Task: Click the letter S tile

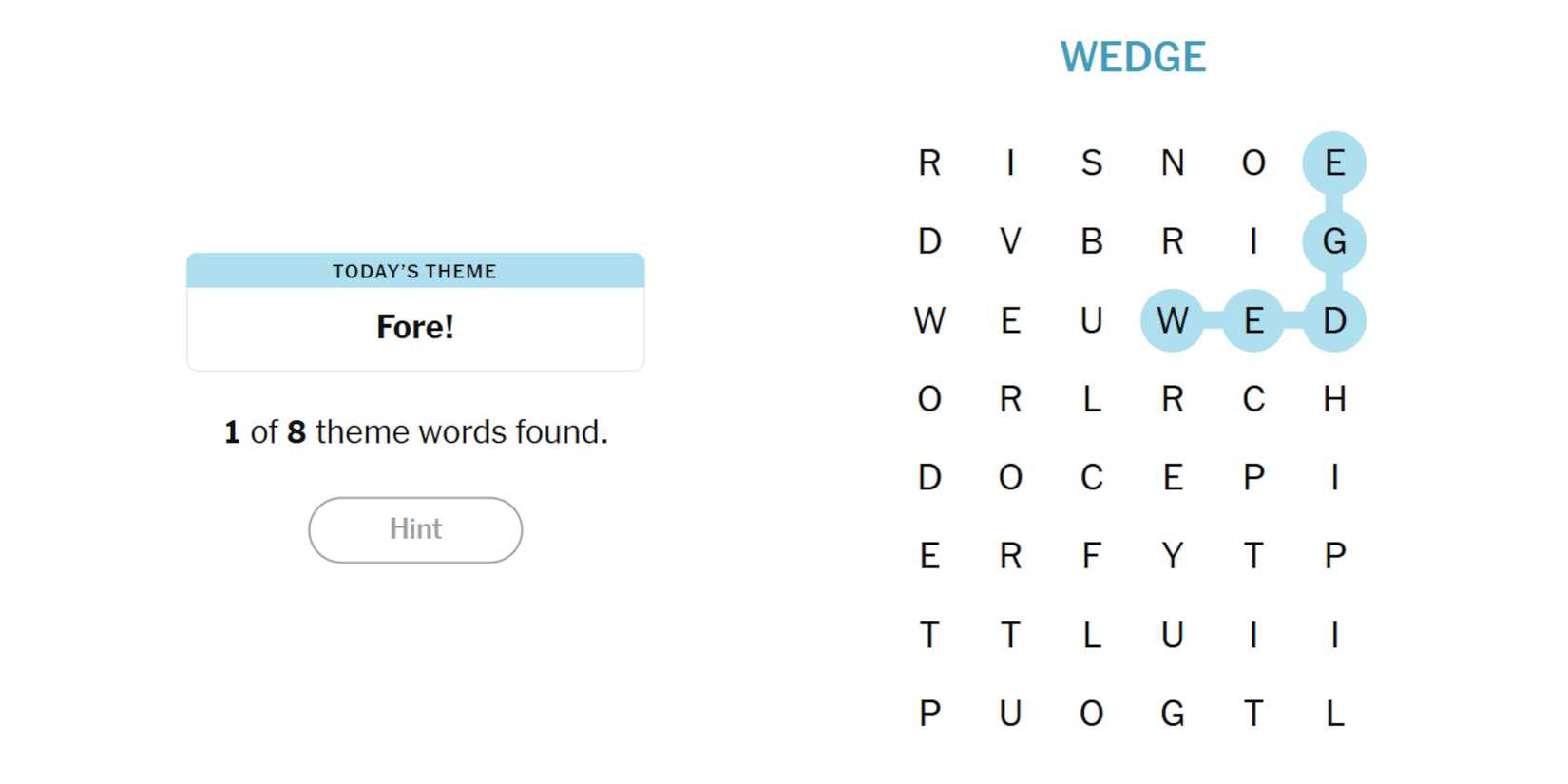Action: 1091,163
